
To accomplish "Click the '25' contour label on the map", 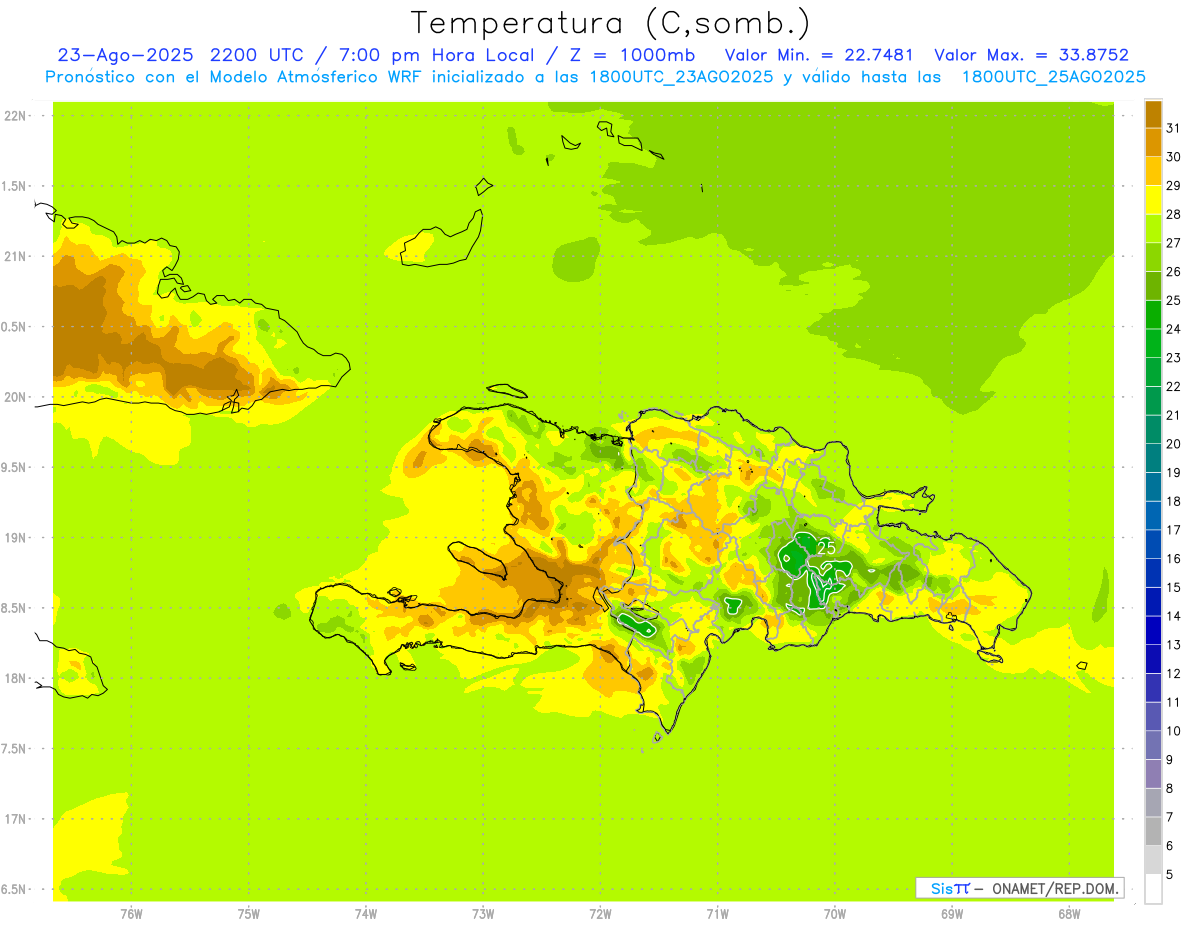I will 826,548.
